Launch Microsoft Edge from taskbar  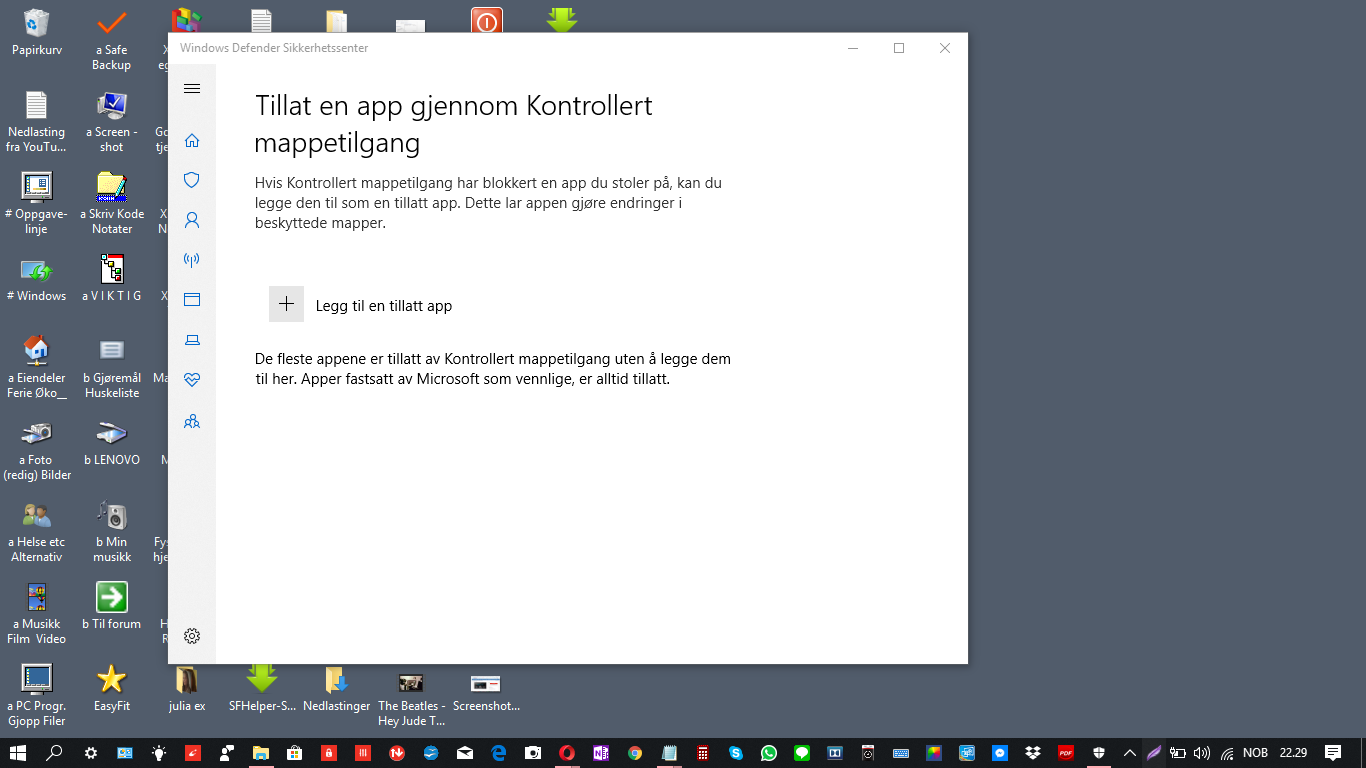pyautogui.click(x=499, y=753)
